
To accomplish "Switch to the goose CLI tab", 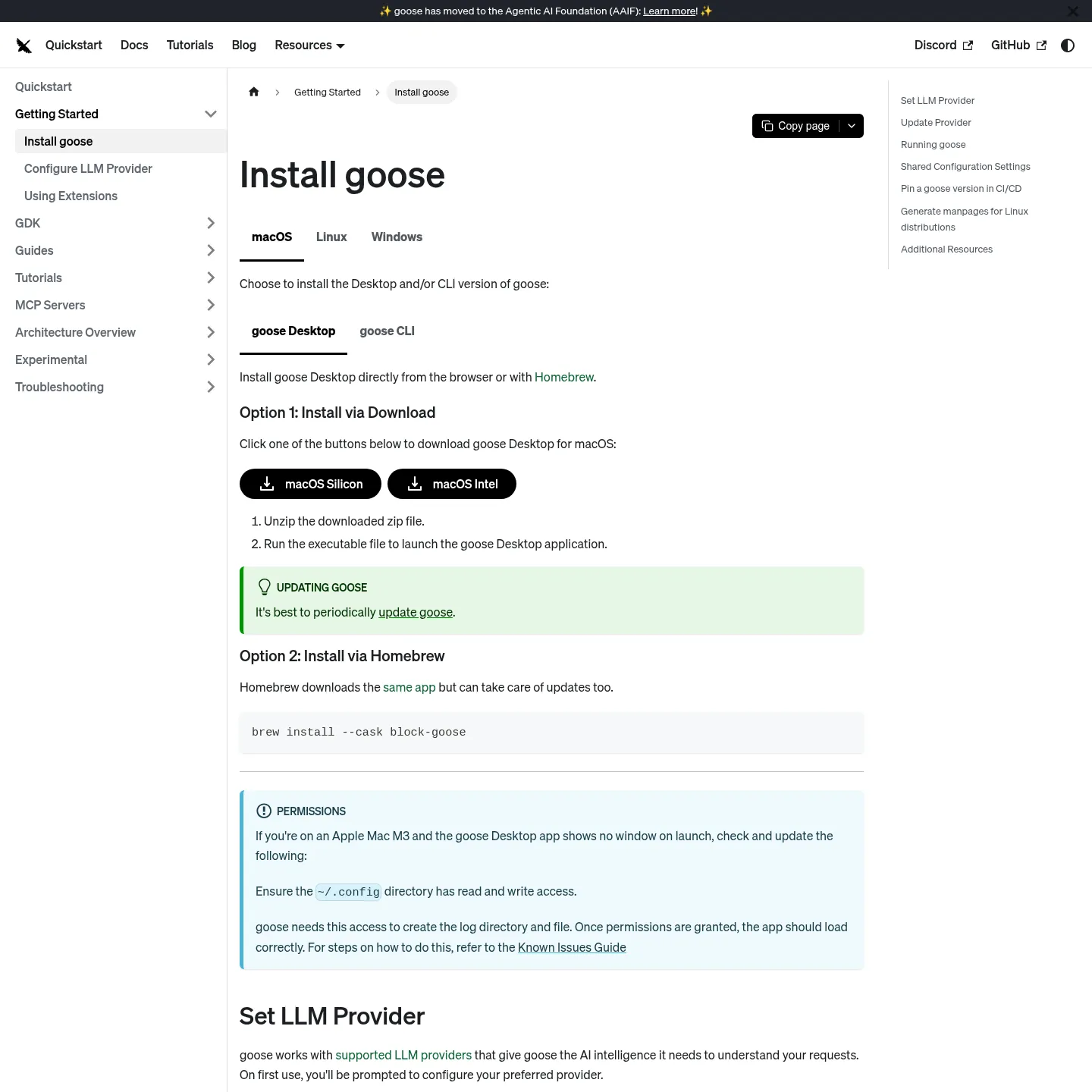I will (387, 331).
